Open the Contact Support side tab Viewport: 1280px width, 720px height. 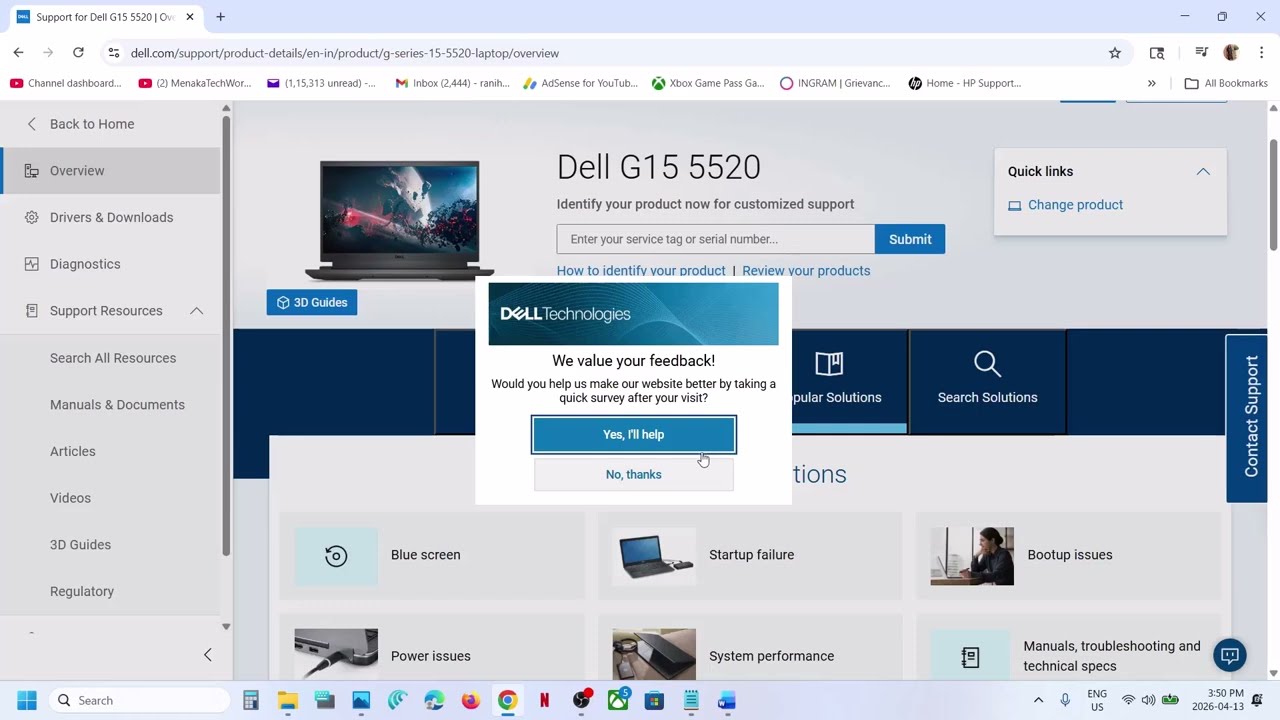pyautogui.click(x=1247, y=417)
